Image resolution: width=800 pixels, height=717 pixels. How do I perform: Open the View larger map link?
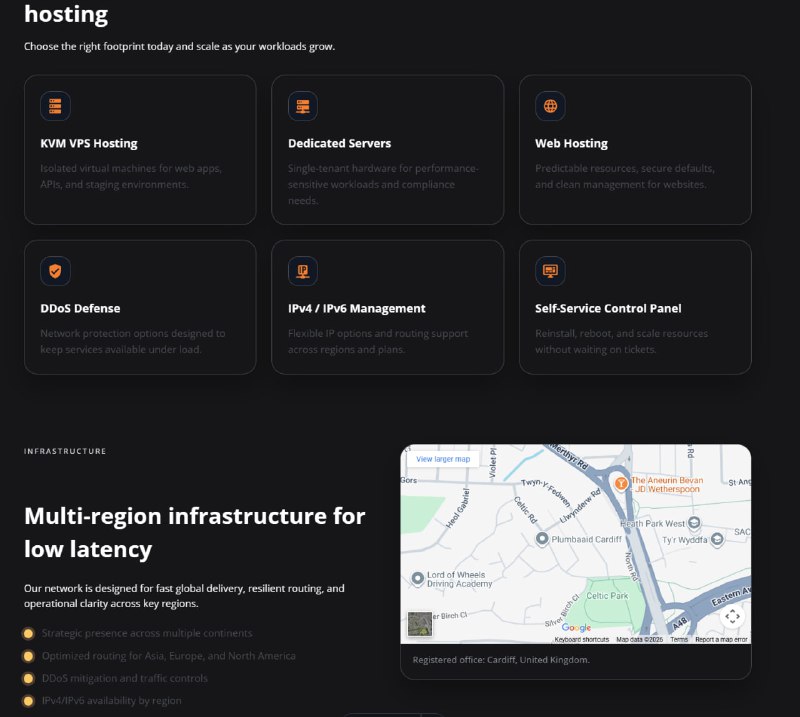tap(442, 459)
